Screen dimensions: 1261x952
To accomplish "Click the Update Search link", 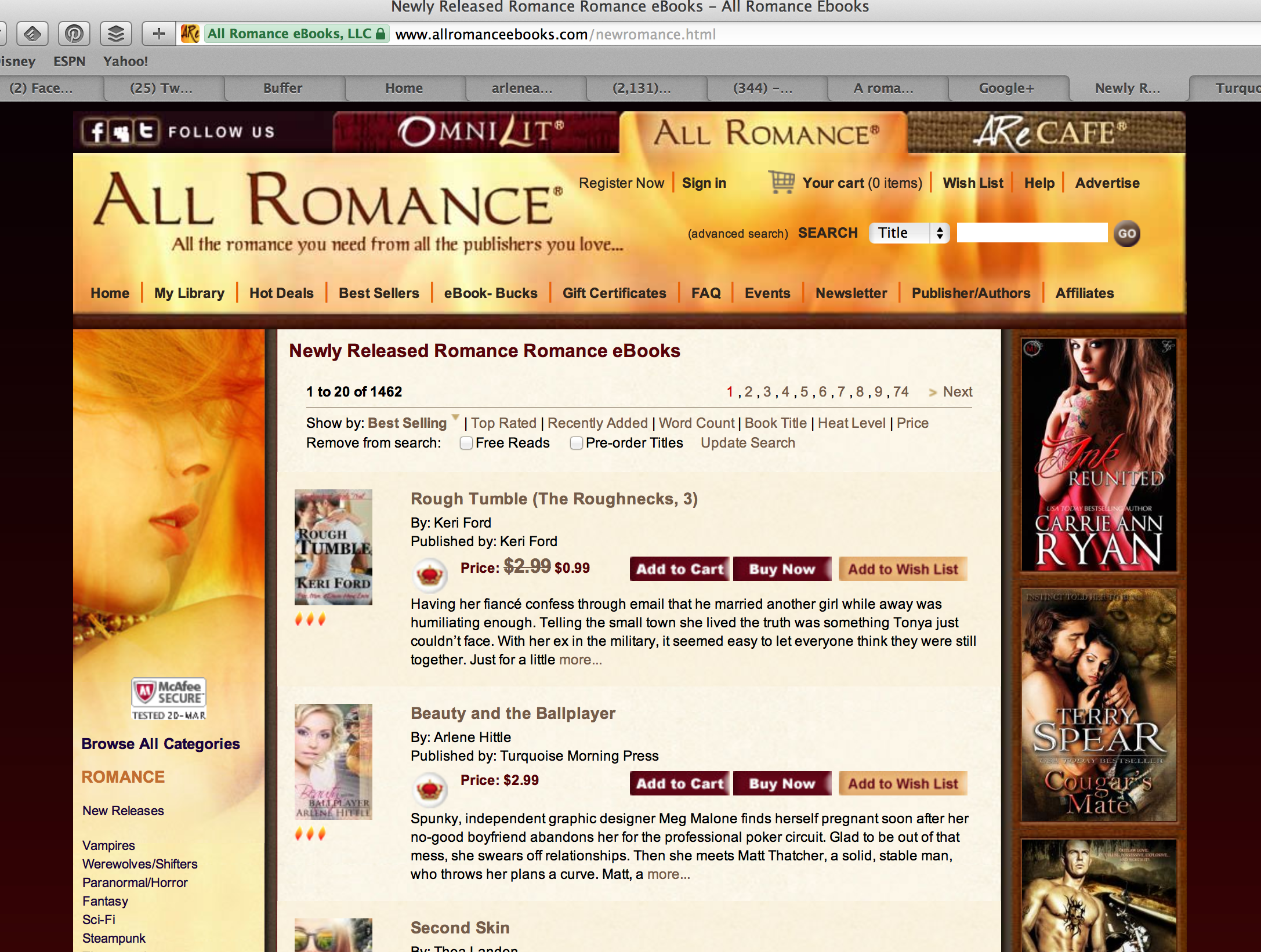I will [748, 442].
